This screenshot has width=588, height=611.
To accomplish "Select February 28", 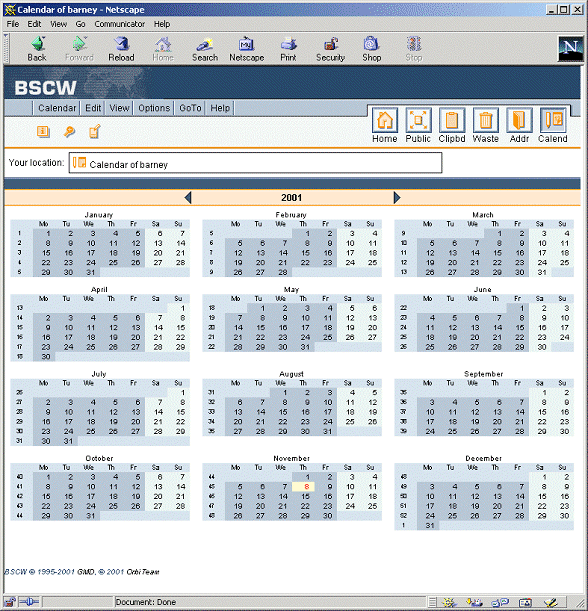I will (283, 272).
